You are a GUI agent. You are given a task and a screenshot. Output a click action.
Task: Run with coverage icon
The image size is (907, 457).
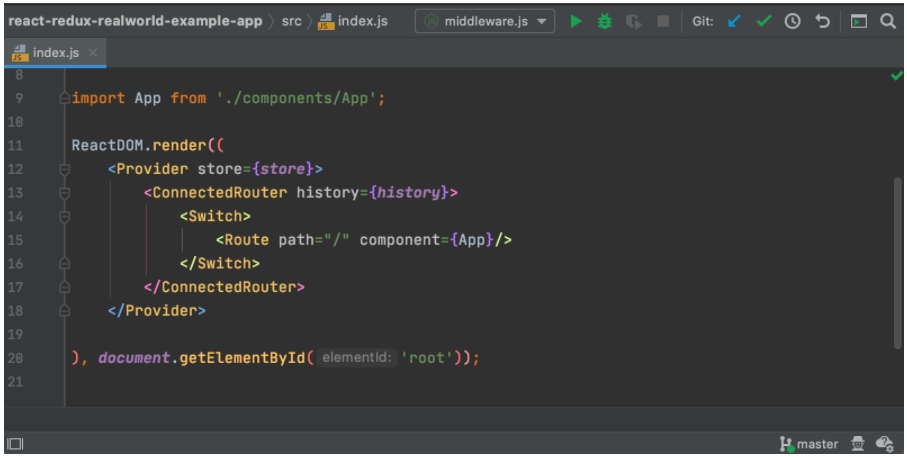click(x=633, y=21)
